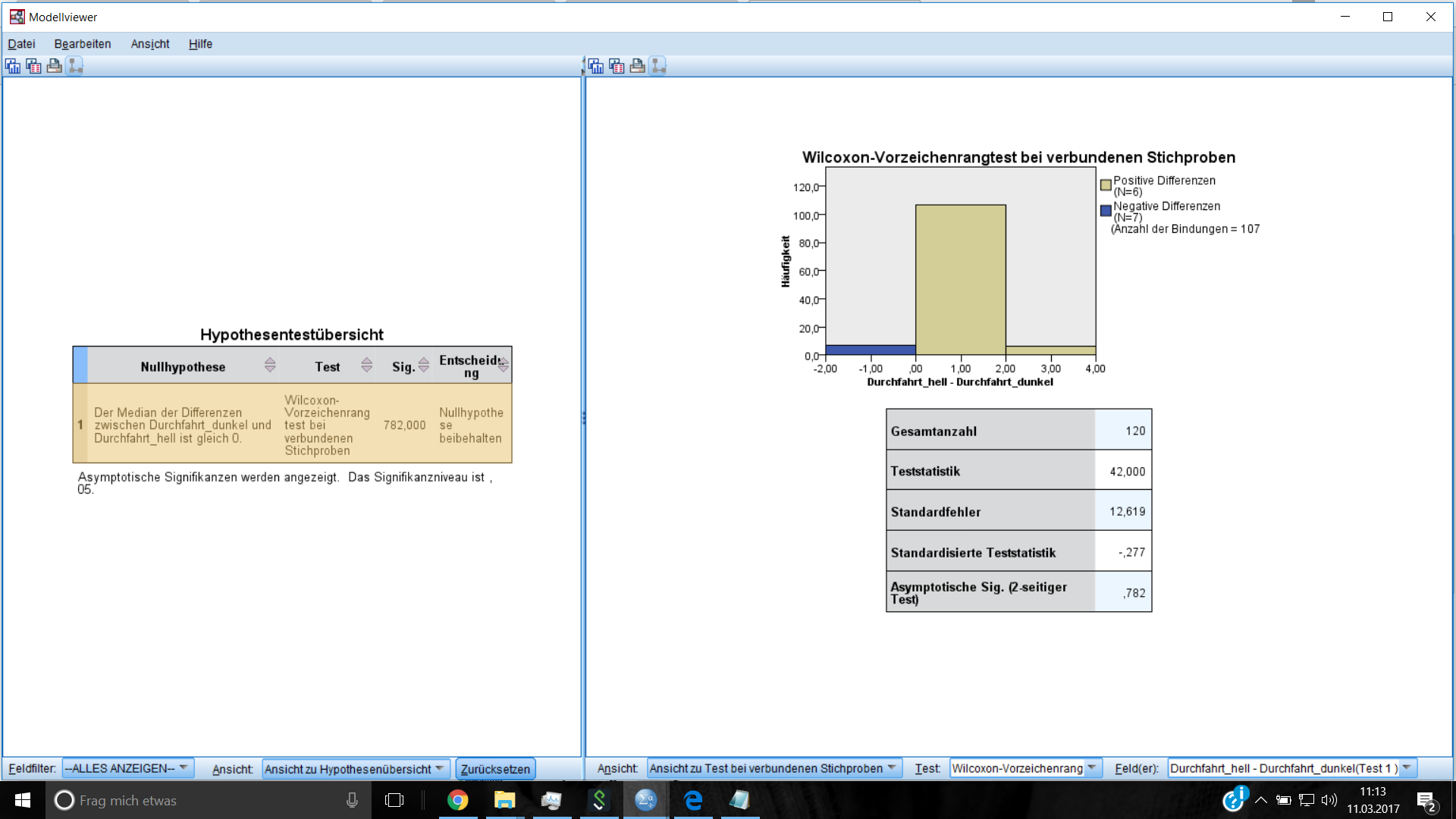The width and height of the screenshot is (1456, 819).
Task: Click the Cortana microphone icon
Action: 352,800
